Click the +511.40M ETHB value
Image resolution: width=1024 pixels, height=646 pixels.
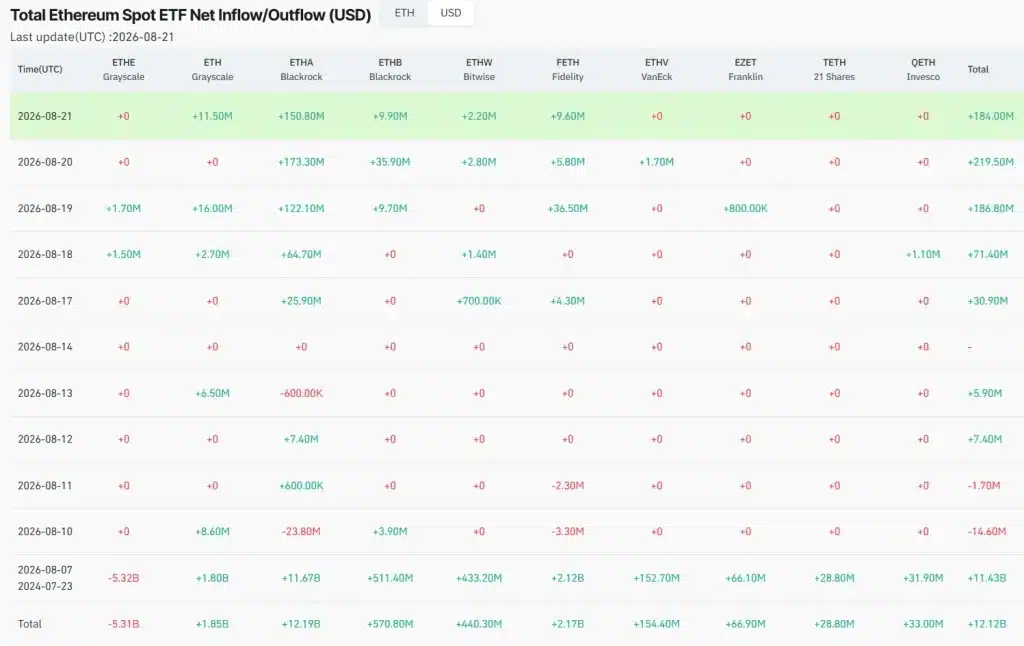click(390, 578)
